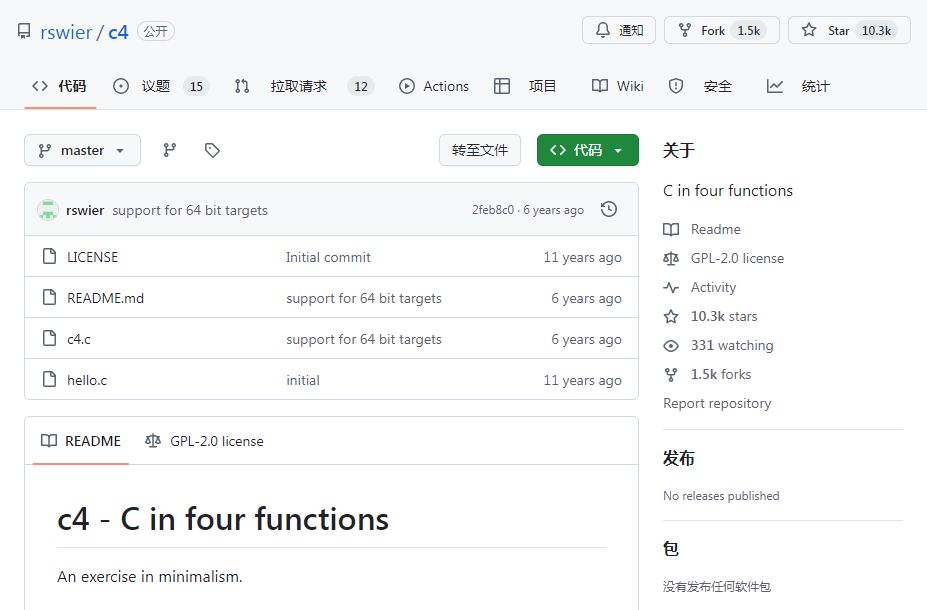Click the 转至文件 go to file button

(479, 150)
